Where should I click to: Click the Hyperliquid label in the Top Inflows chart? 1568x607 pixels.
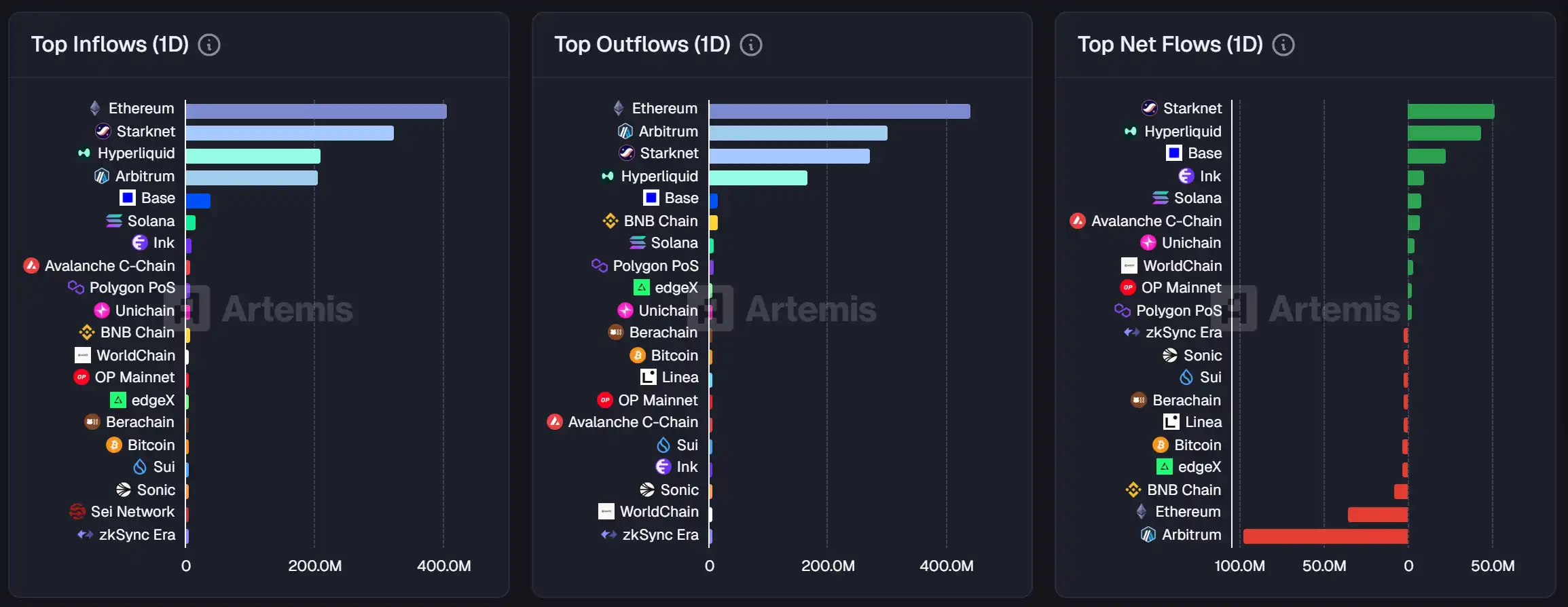click(x=136, y=153)
